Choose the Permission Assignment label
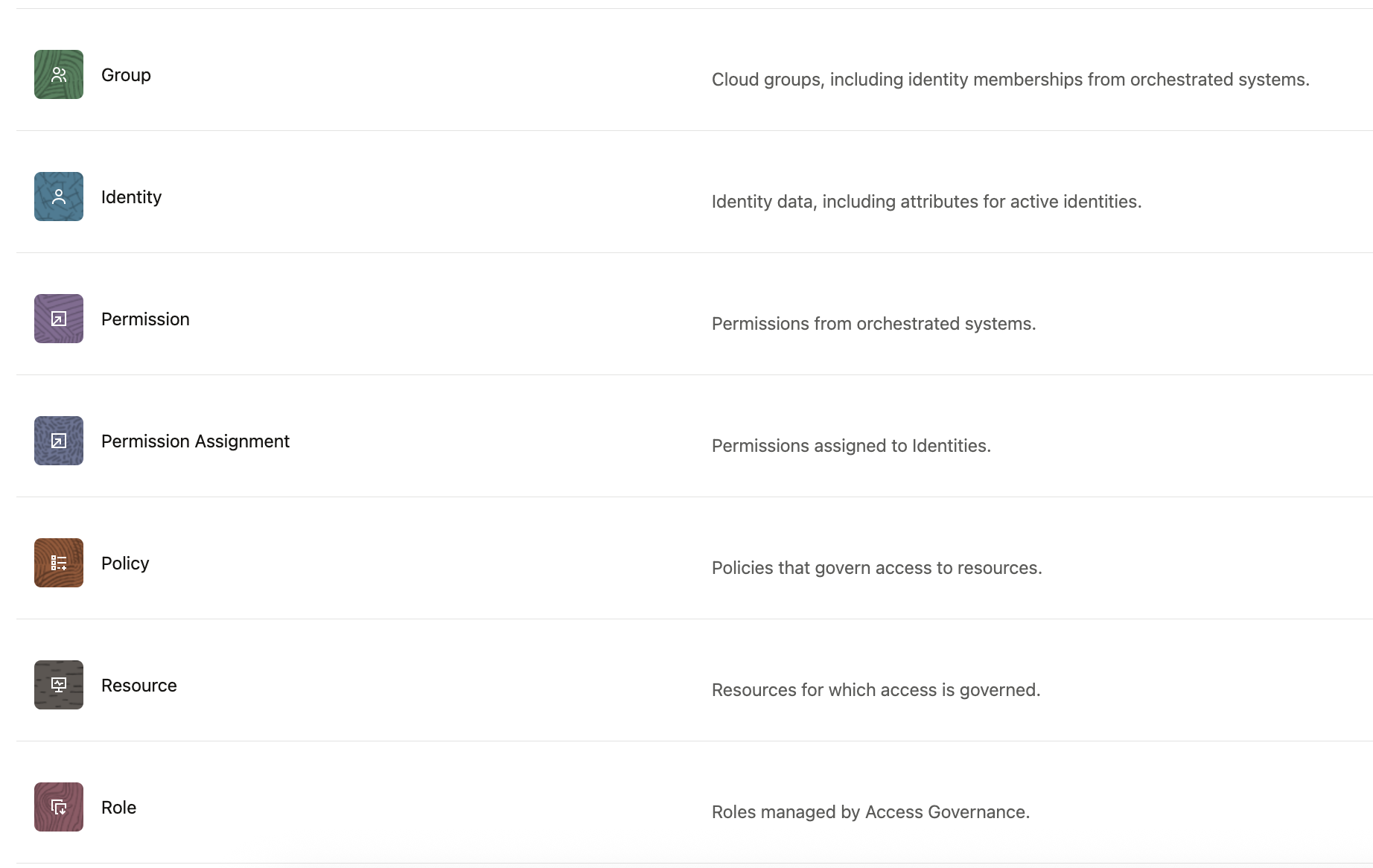The width and height of the screenshot is (1373, 868). [195, 441]
